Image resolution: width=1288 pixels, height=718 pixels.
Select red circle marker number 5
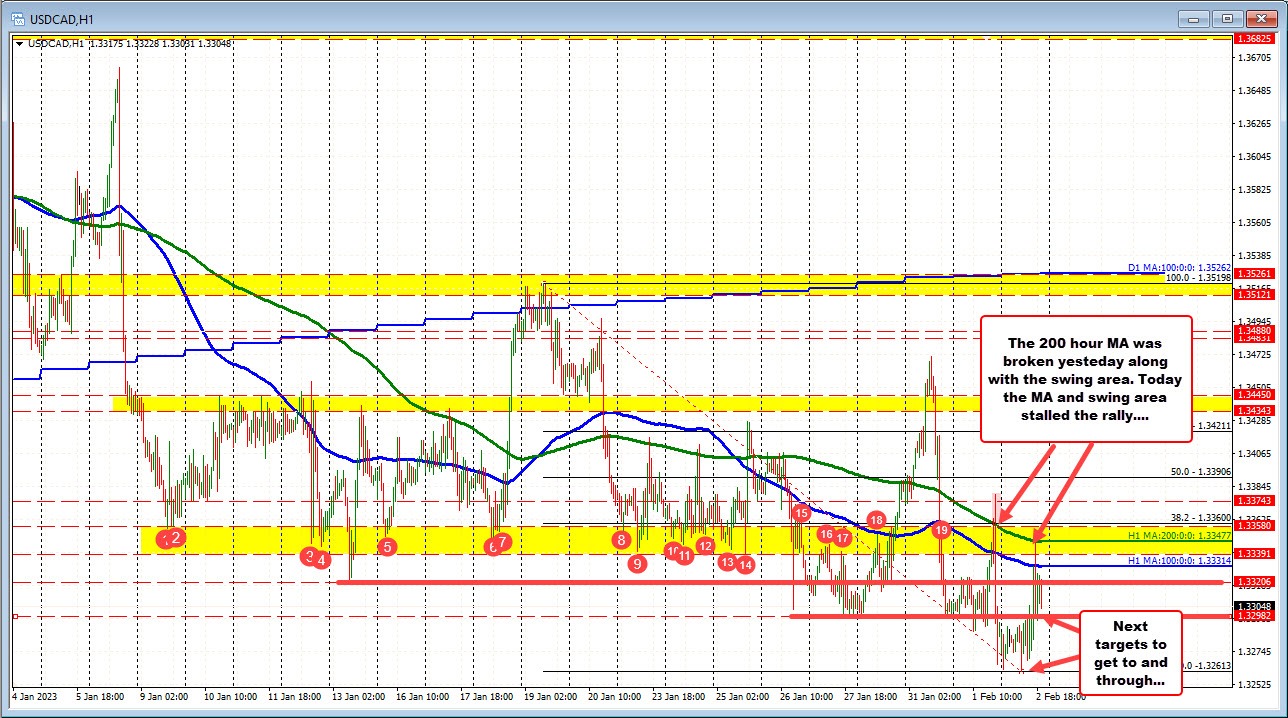tap(388, 546)
